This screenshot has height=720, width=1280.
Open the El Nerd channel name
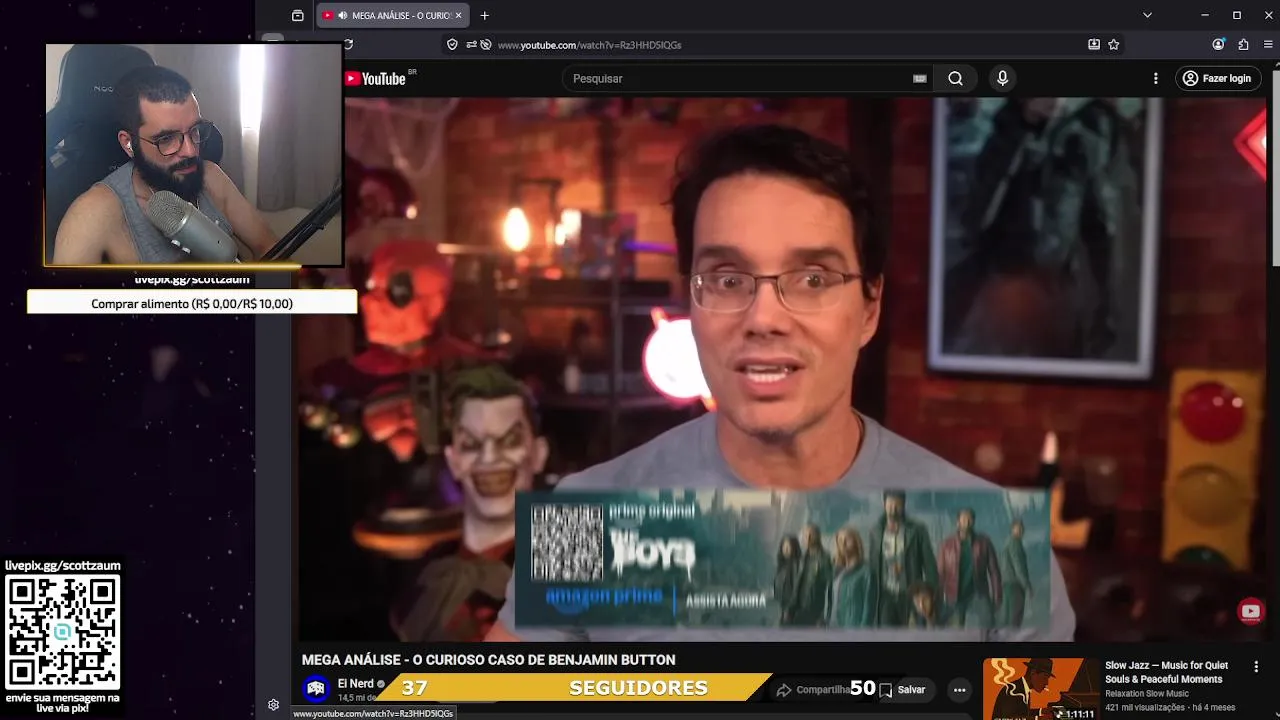point(355,684)
